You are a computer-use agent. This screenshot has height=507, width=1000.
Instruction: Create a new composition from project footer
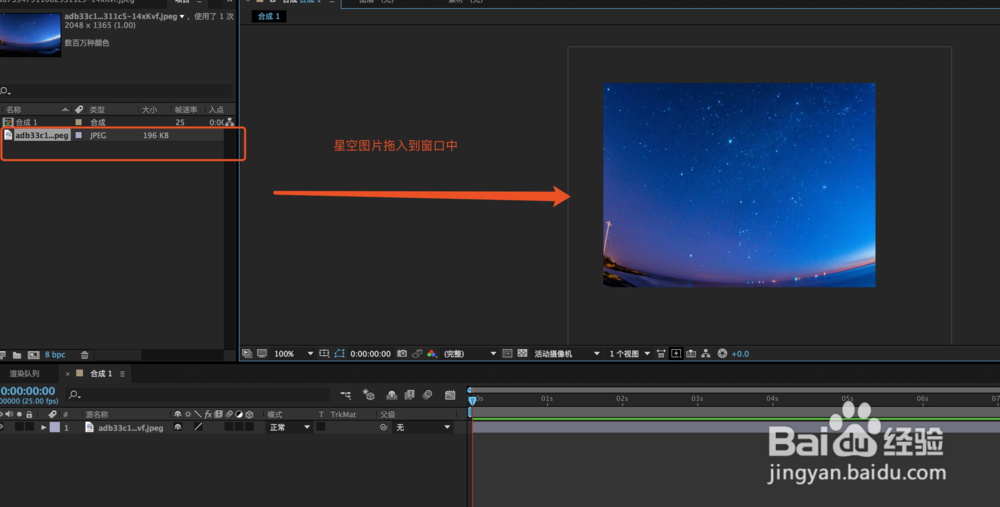click(34, 355)
